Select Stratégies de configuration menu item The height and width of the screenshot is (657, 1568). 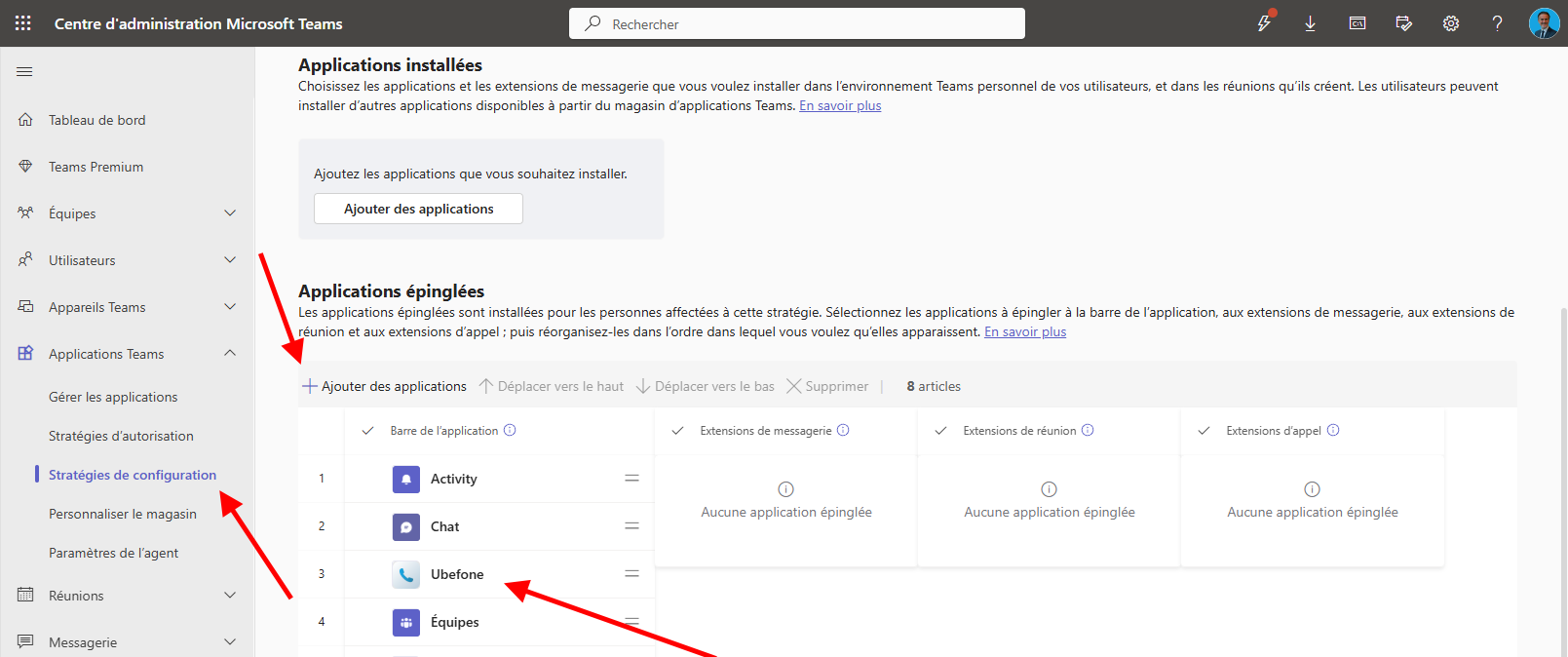tap(133, 475)
